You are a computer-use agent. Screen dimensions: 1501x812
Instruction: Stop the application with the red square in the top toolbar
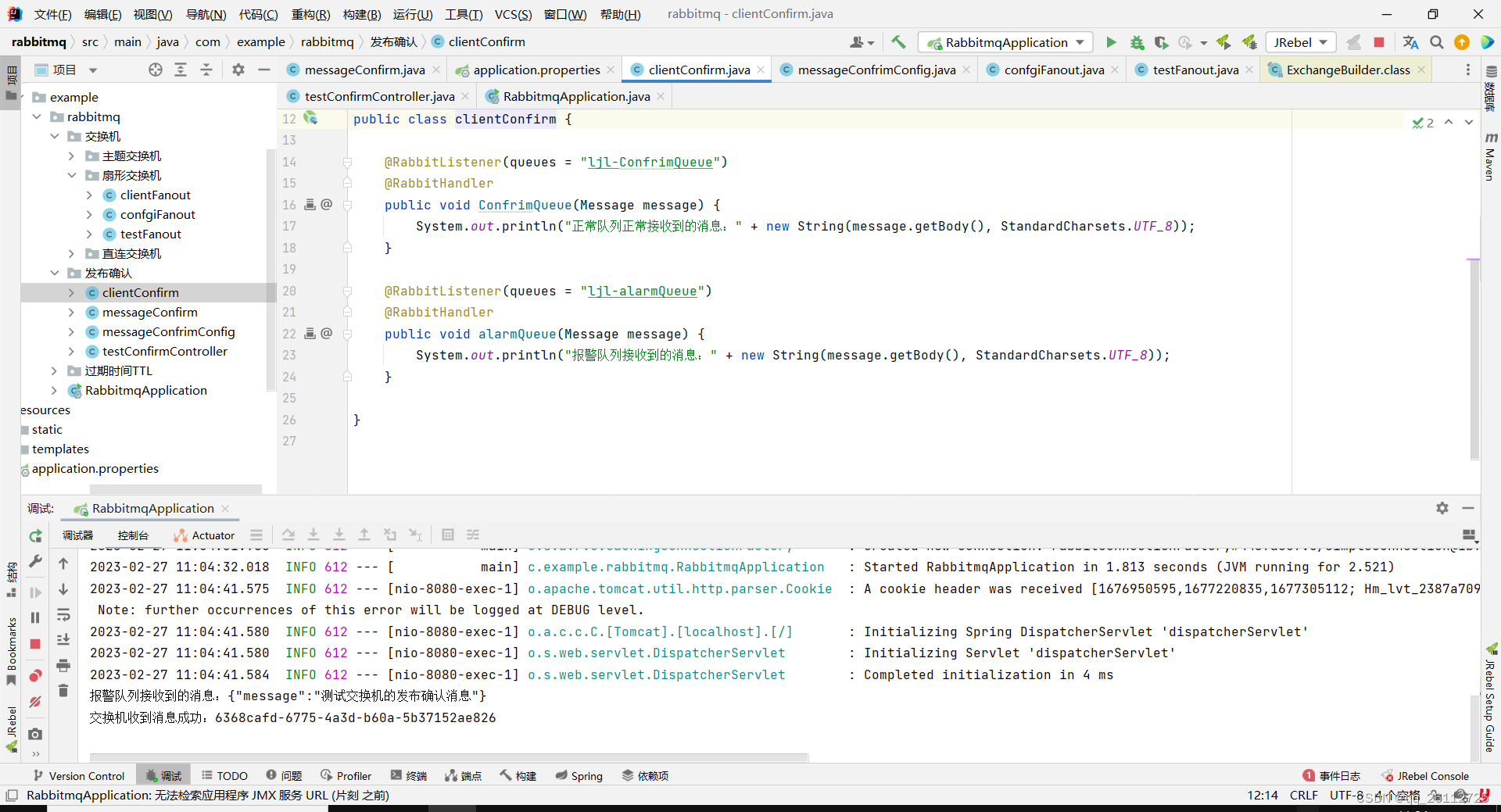(x=1379, y=42)
